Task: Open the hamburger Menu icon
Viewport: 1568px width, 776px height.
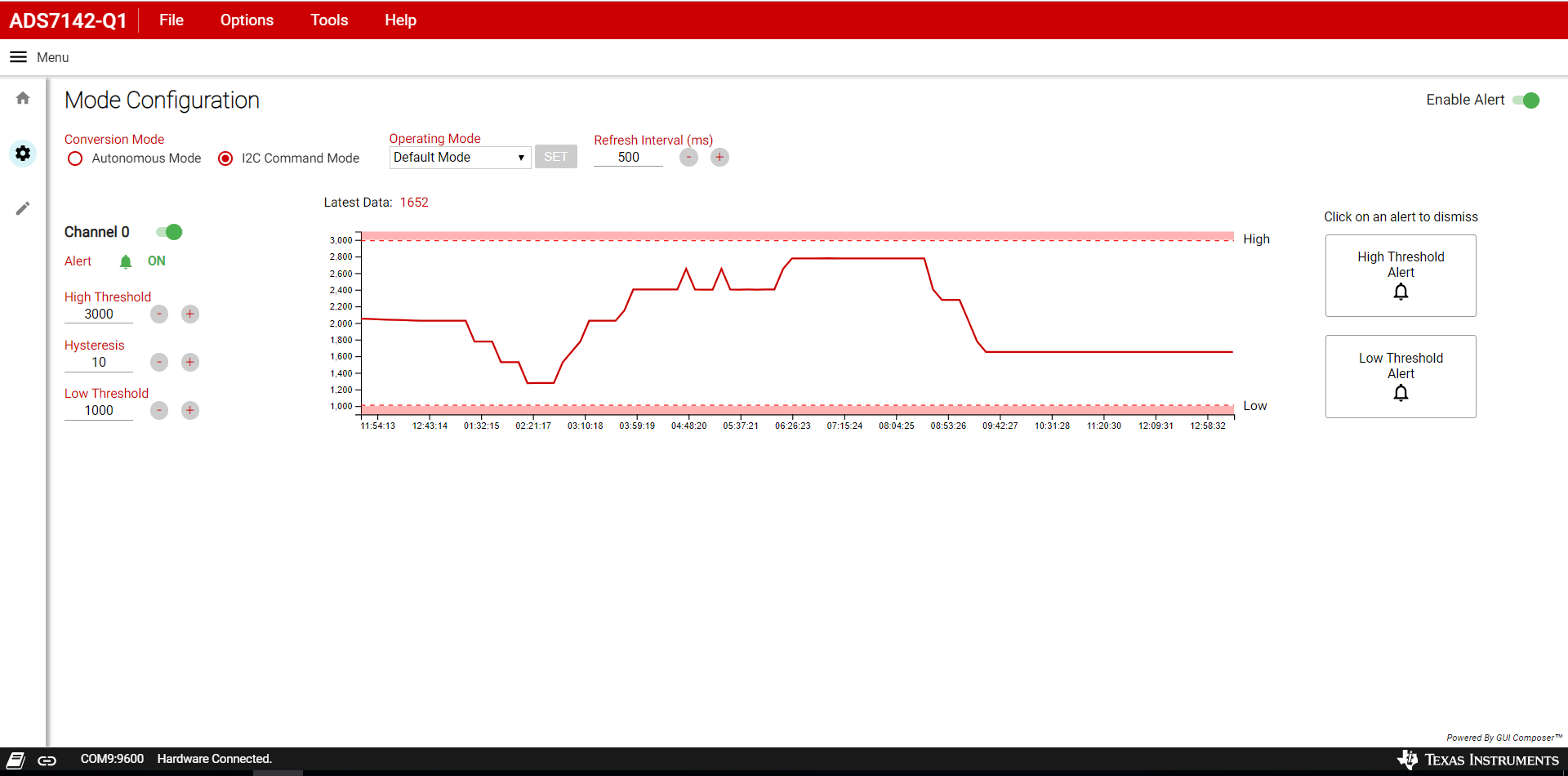Action: pos(18,57)
